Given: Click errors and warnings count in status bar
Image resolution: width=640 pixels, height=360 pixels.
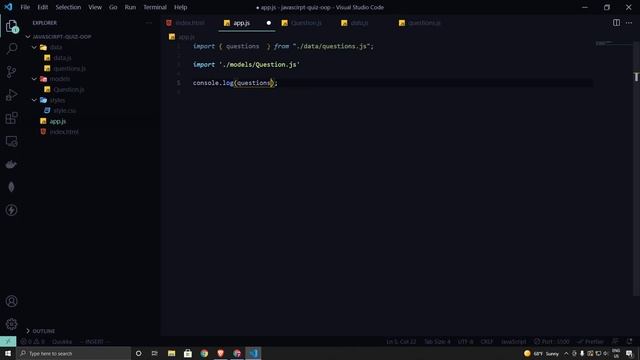Looking at the screenshot, I should click(x=33, y=342).
